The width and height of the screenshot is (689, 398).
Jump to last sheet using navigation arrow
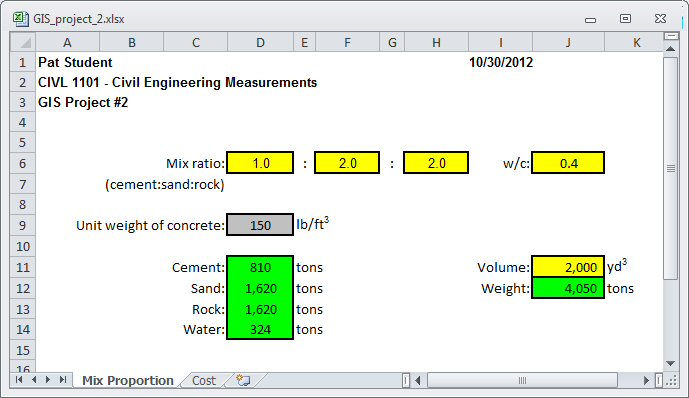(x=63, y=380)
